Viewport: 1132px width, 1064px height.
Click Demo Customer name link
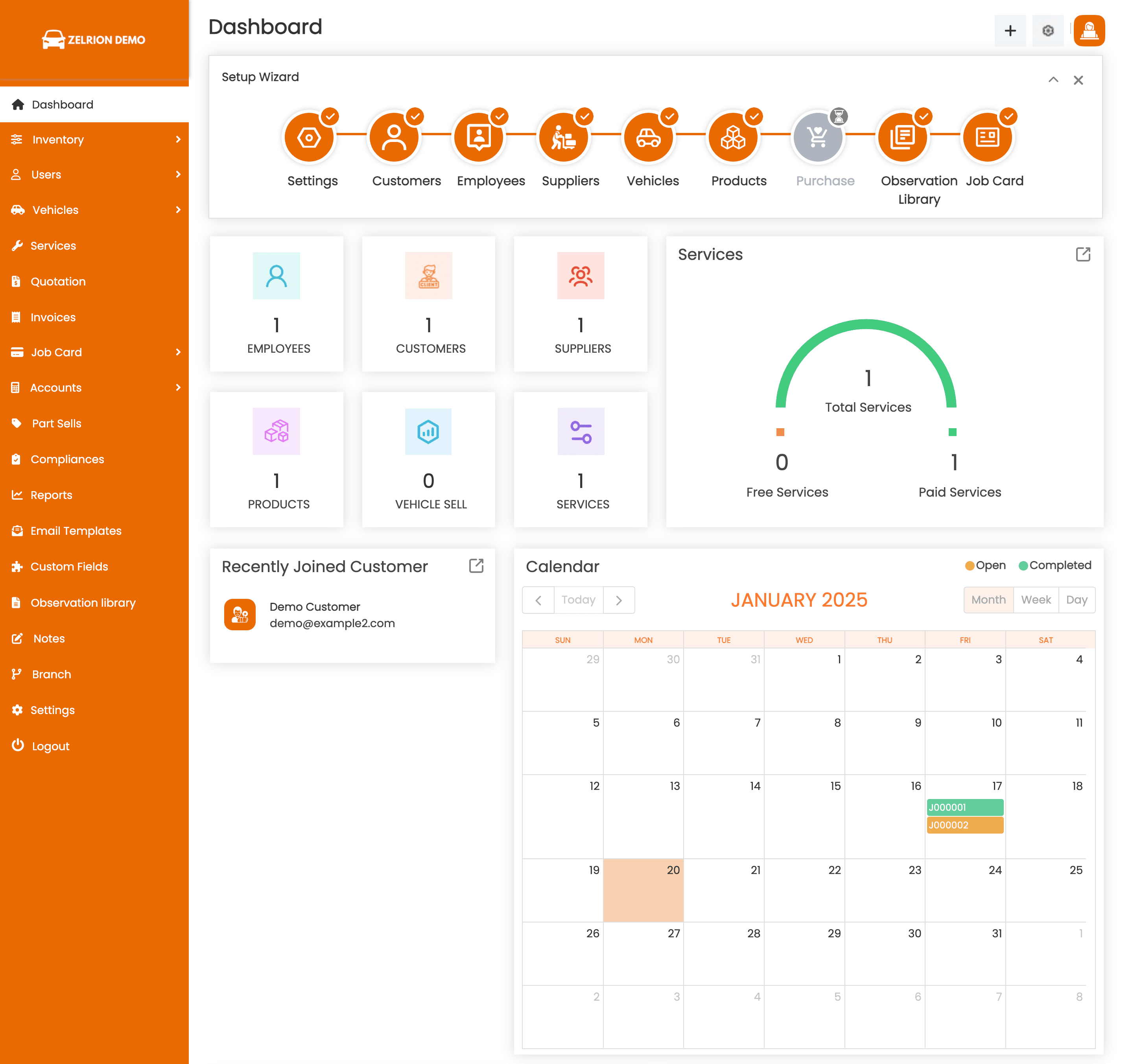pos(314,606)
